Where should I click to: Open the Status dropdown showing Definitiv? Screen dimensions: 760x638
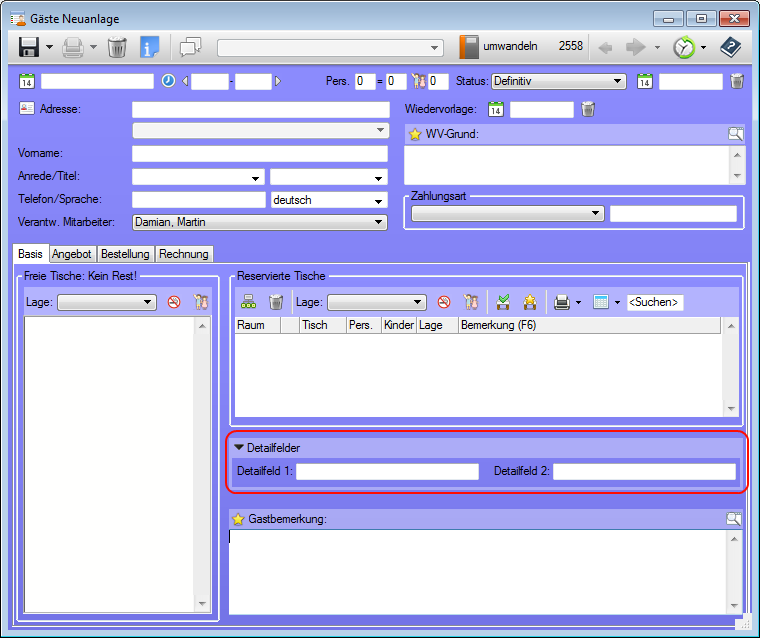558,81
